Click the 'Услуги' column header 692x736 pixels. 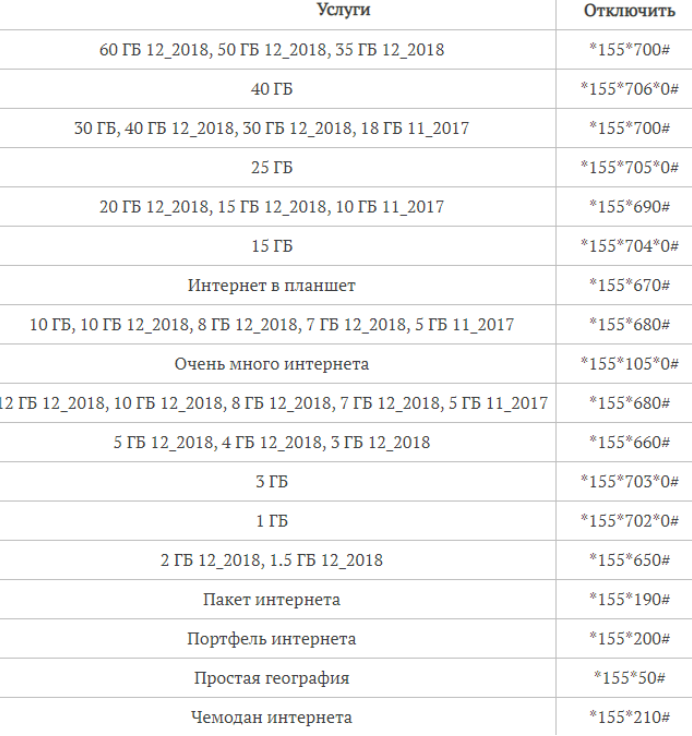click(x=343, y=10)
